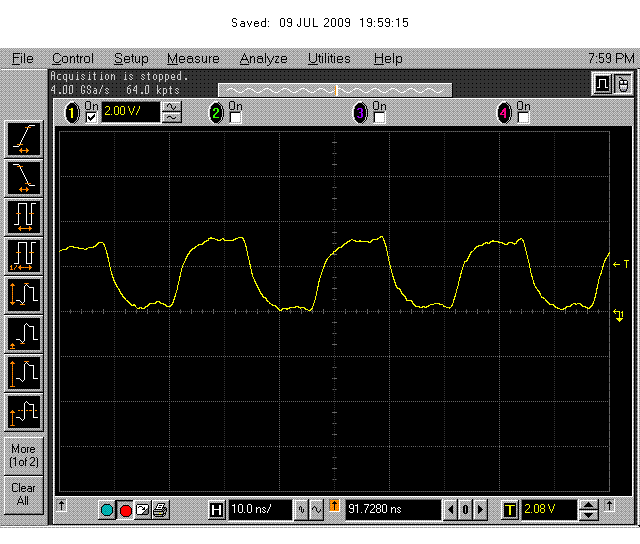The image size is (640, 544).
Task: Click the clear display icon beside Stop
Action: (142, 510)
